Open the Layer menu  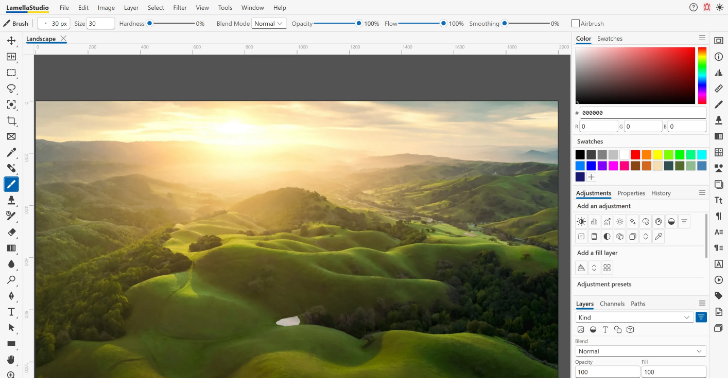[x=131, y=7]
